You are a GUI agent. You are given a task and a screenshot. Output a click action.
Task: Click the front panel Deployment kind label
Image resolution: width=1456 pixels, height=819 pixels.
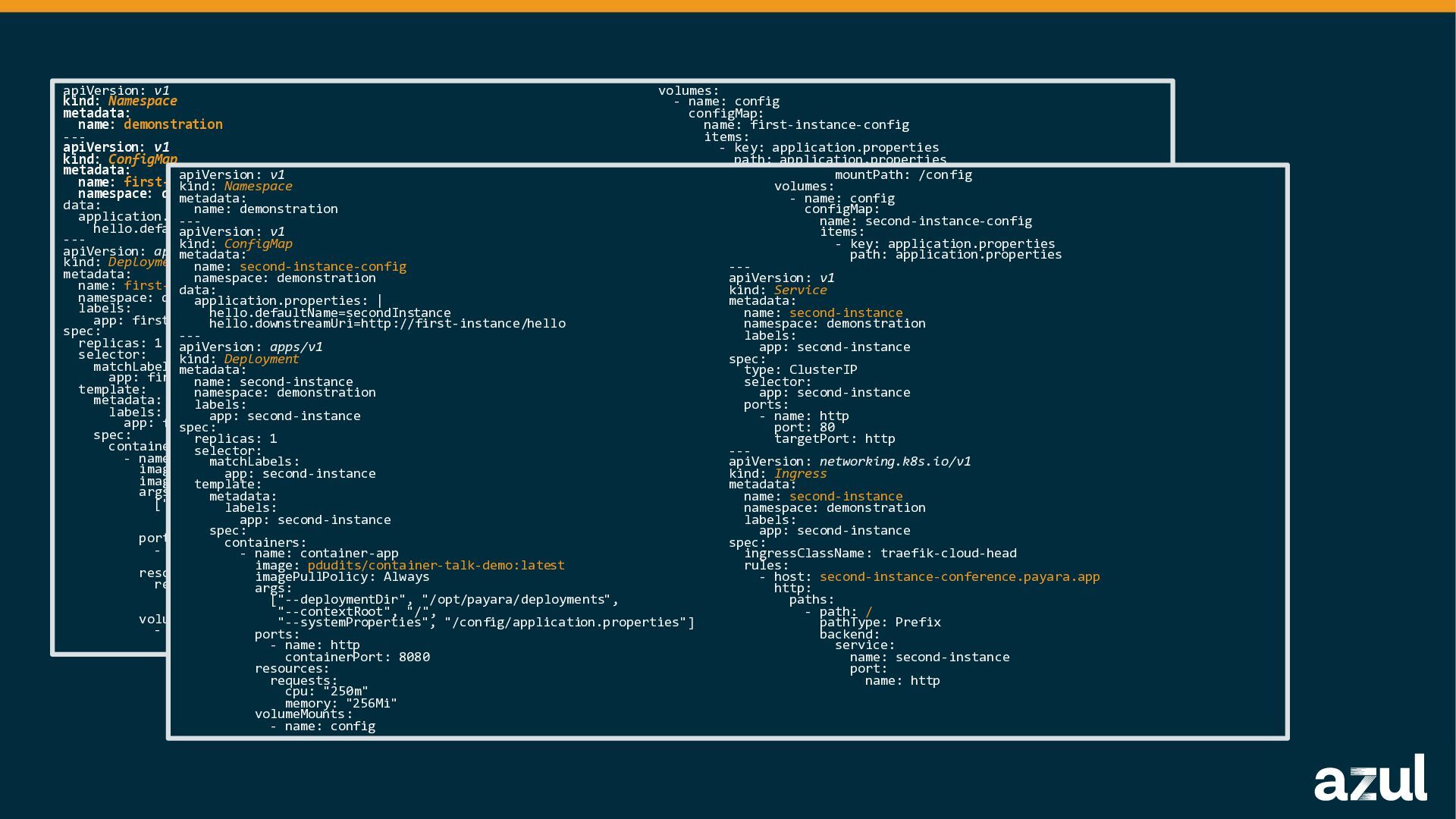(261, 359)
